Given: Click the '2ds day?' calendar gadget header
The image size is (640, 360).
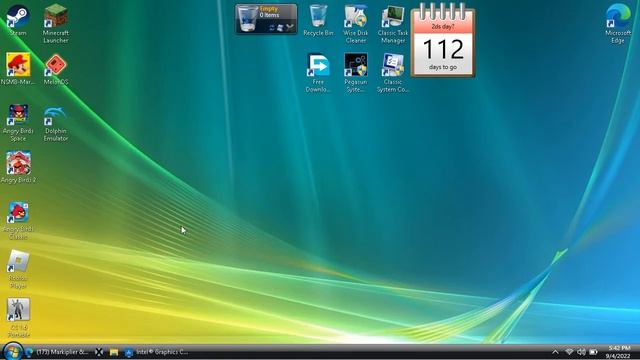Looking at the screenshot, I should coord(443,27).
